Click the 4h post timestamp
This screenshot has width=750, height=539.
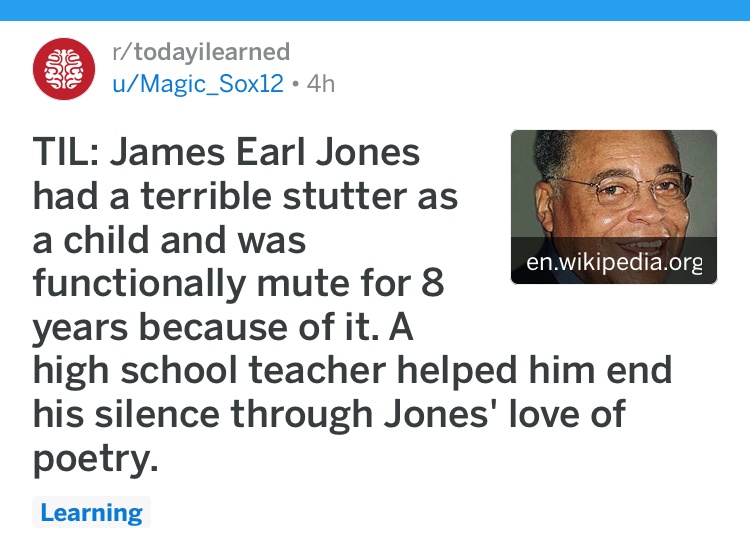click(x=320, y=84)
